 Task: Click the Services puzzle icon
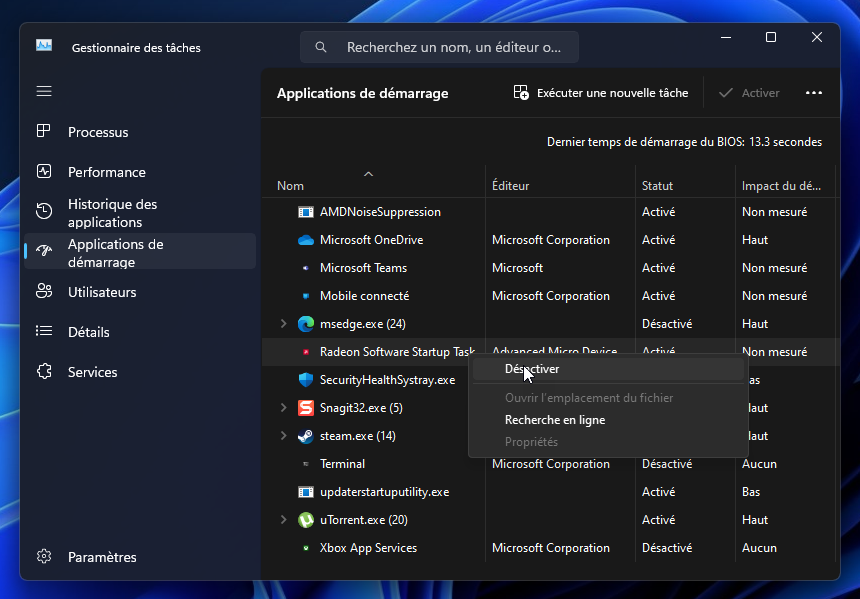44,371
